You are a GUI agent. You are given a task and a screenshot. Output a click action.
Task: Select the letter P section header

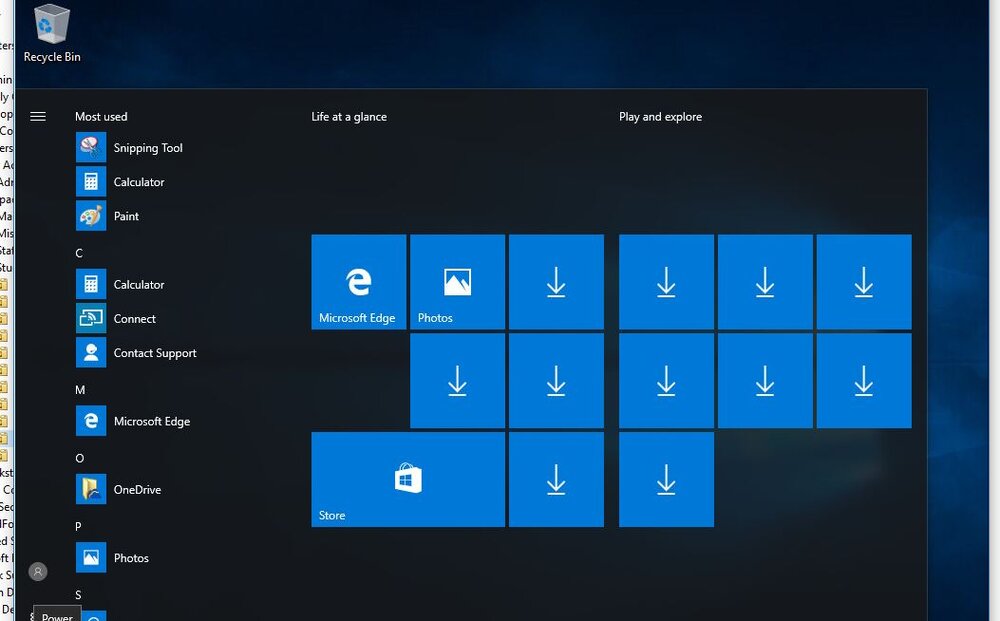tap(78, 526)
